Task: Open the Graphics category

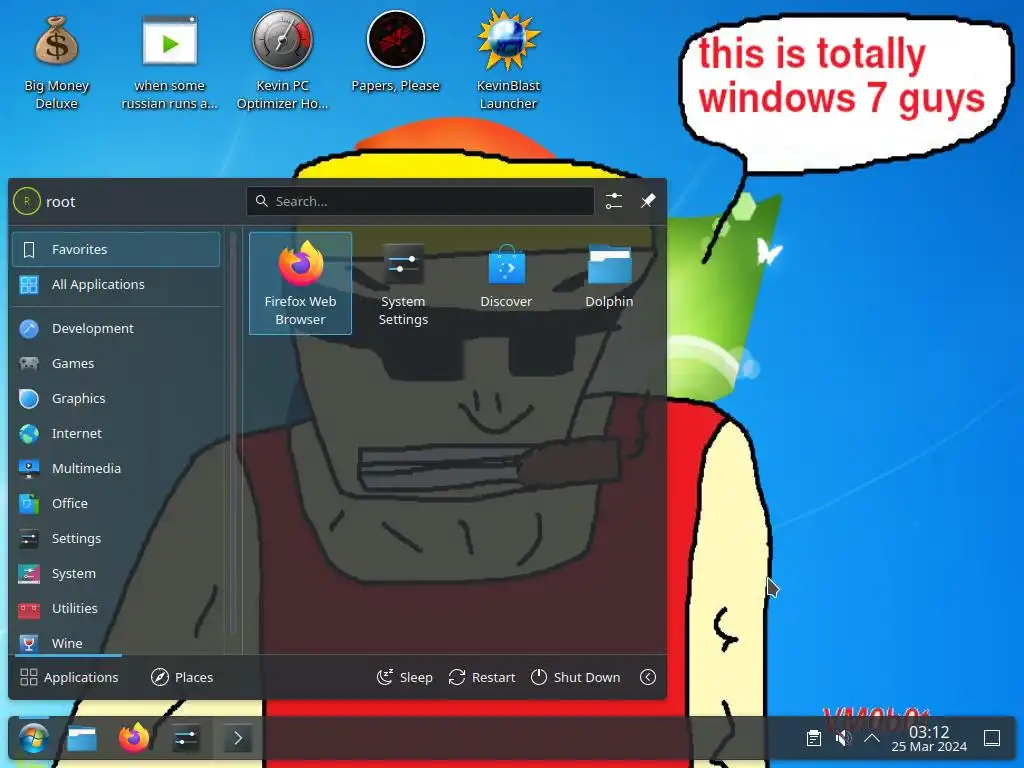Action: (x=116, y=398)
